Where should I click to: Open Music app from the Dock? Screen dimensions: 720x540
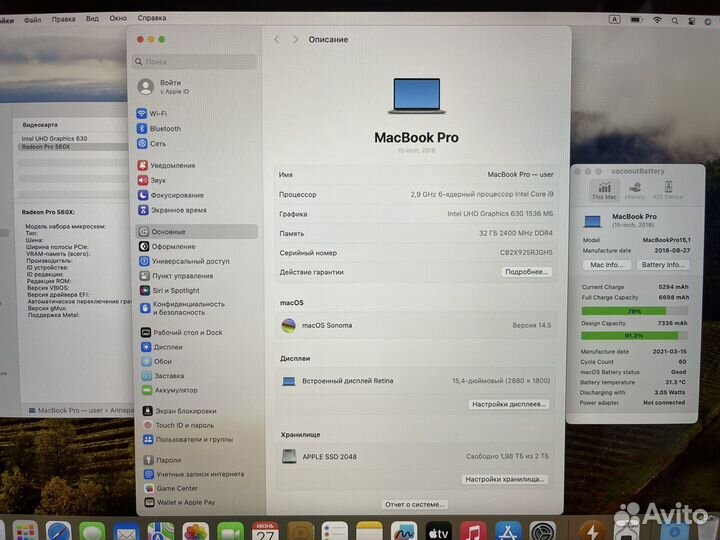click(473, 532)
